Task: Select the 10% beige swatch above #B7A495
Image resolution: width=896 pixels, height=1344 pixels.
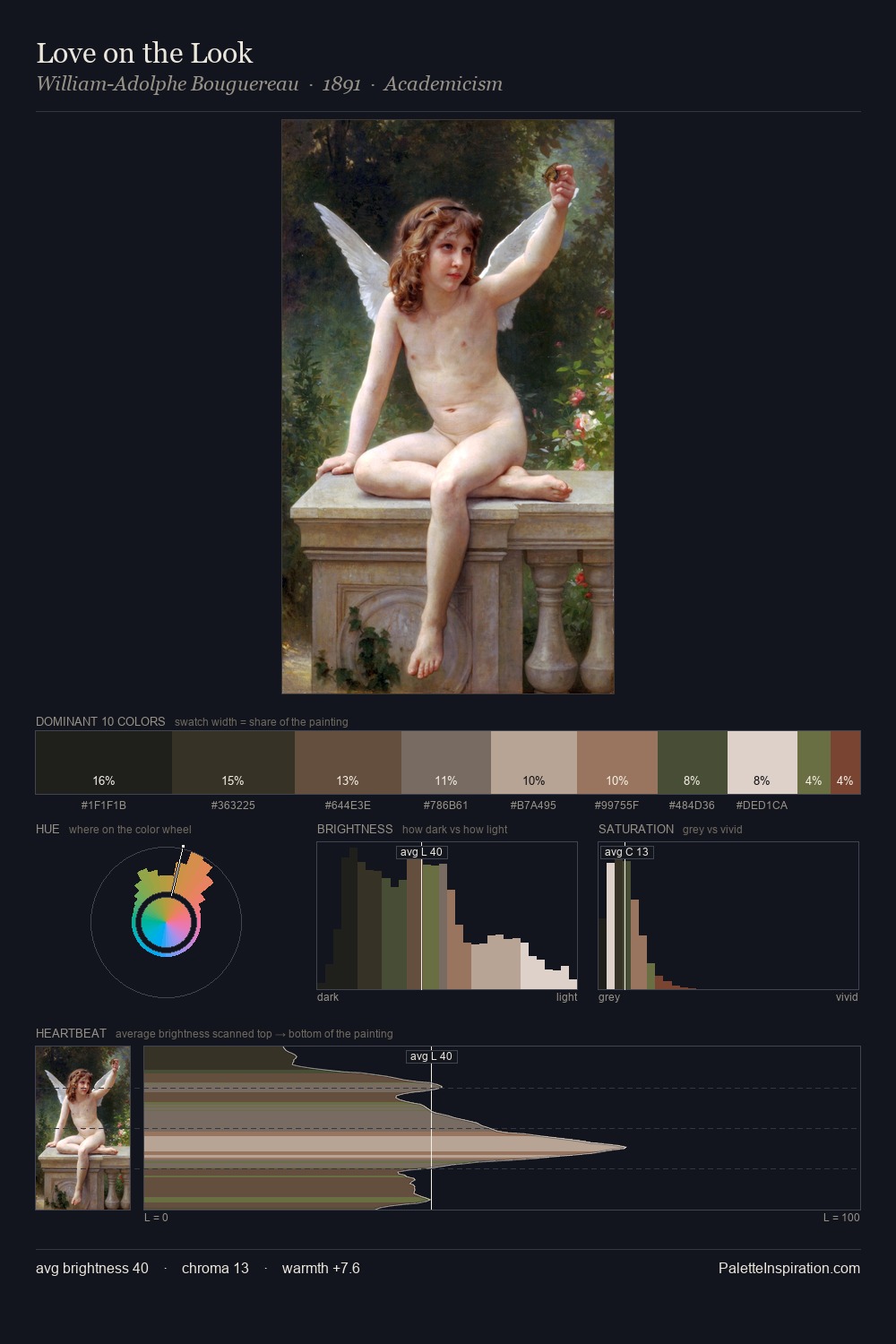Action: [x=534, y=762]
